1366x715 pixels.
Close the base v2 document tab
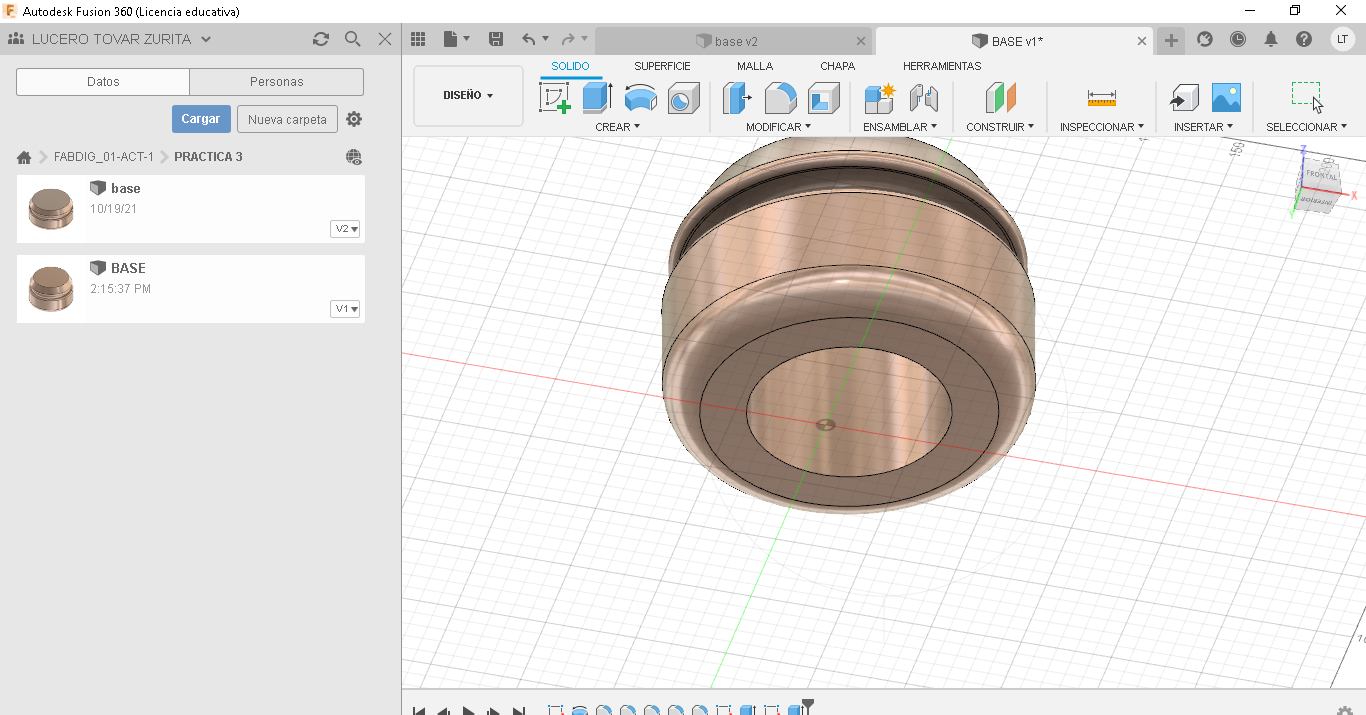[x=861, y=41]
